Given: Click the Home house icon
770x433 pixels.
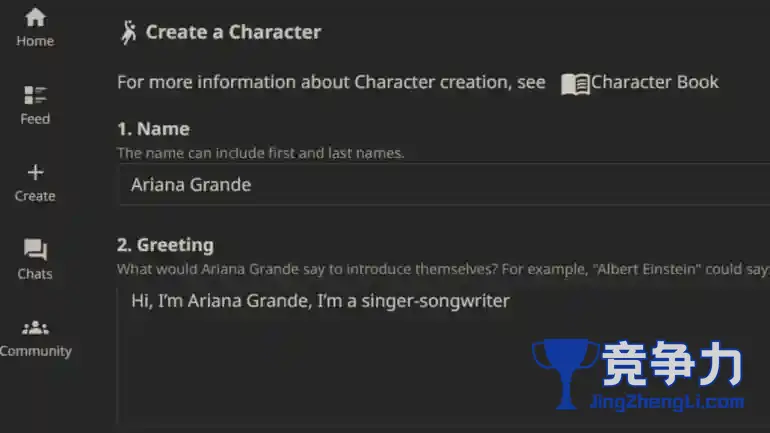Looking at the screenshot, I should point(35,17).
